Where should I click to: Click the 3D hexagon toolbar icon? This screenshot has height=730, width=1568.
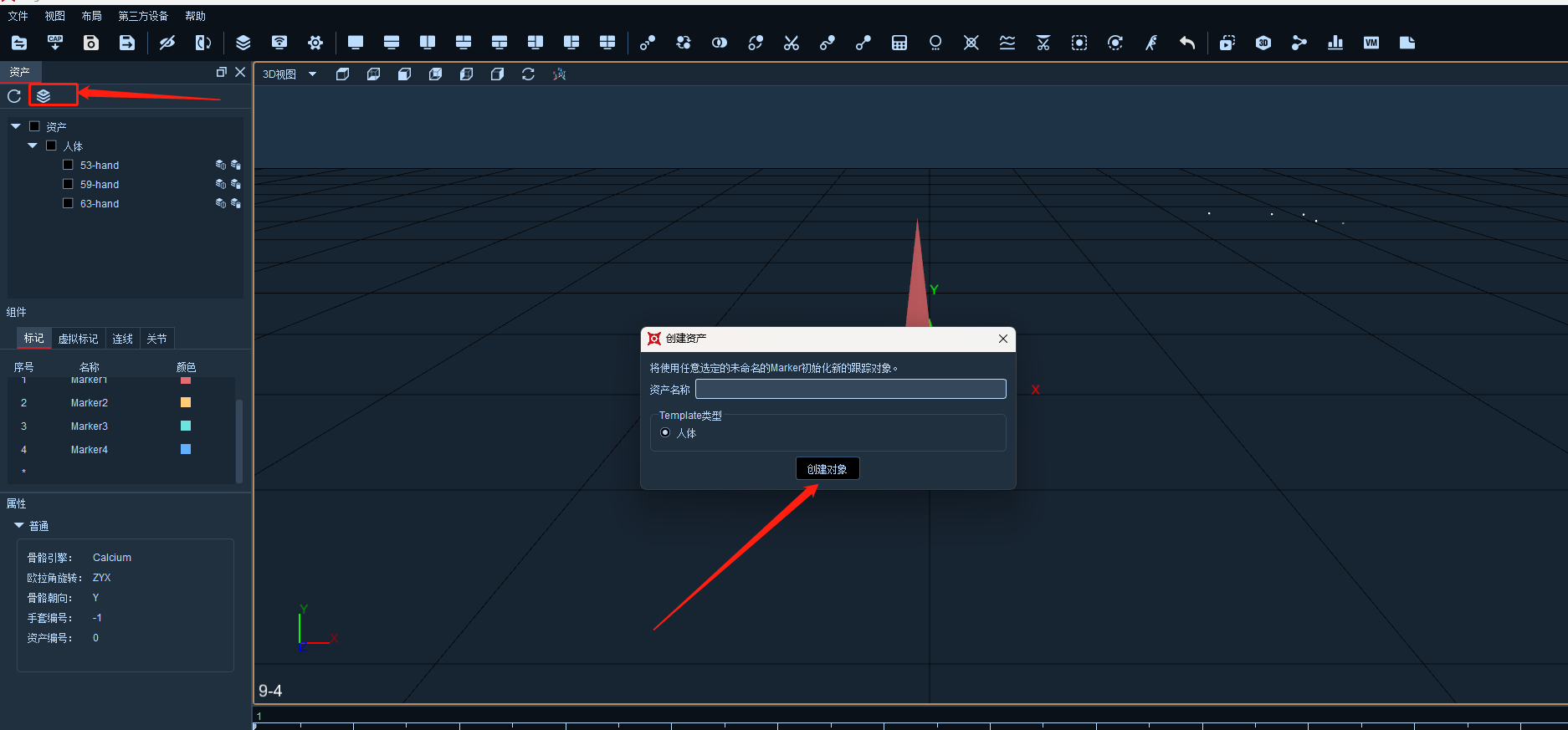point(1263,43)
